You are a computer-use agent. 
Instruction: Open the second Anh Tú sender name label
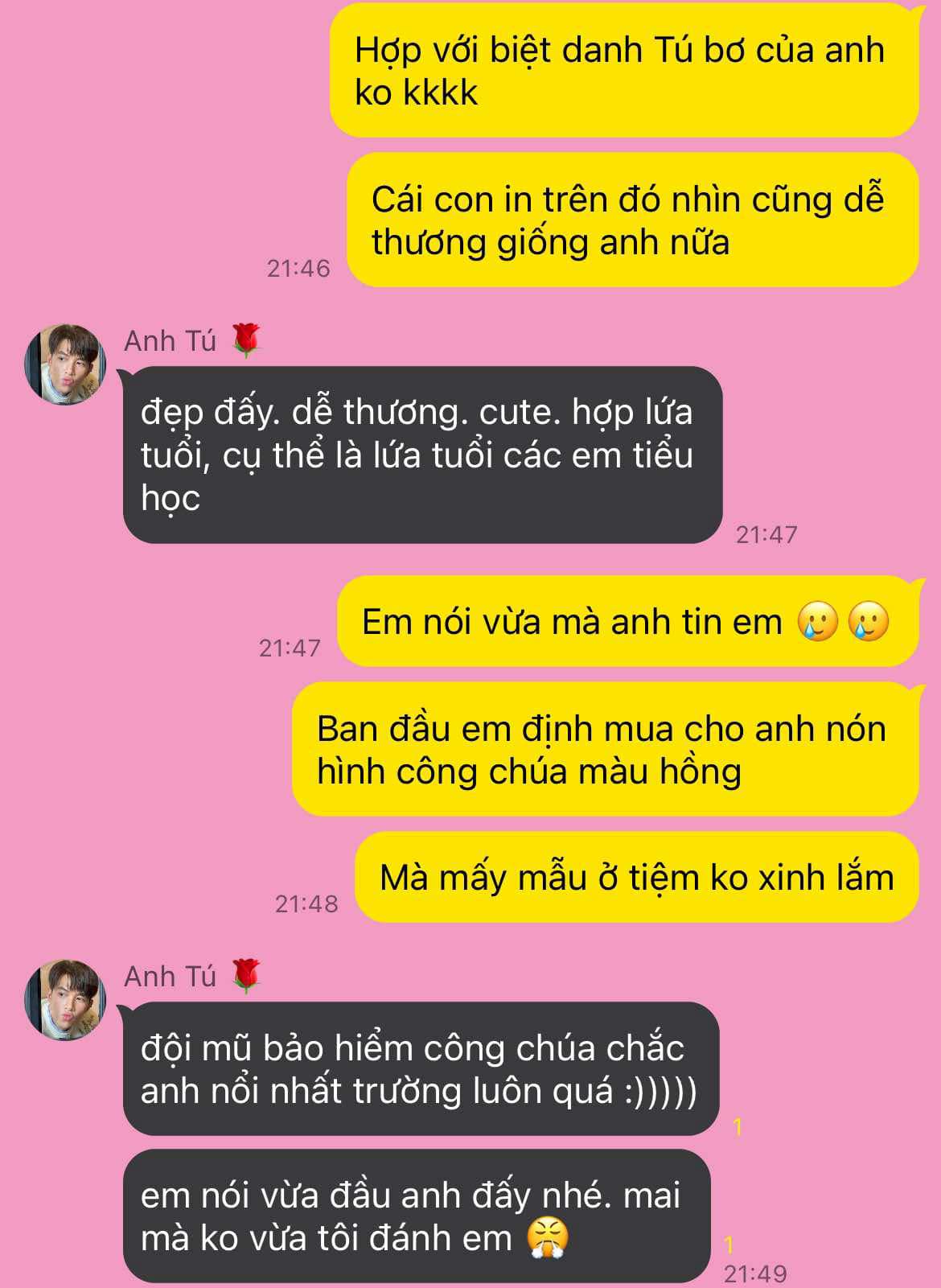170,977
